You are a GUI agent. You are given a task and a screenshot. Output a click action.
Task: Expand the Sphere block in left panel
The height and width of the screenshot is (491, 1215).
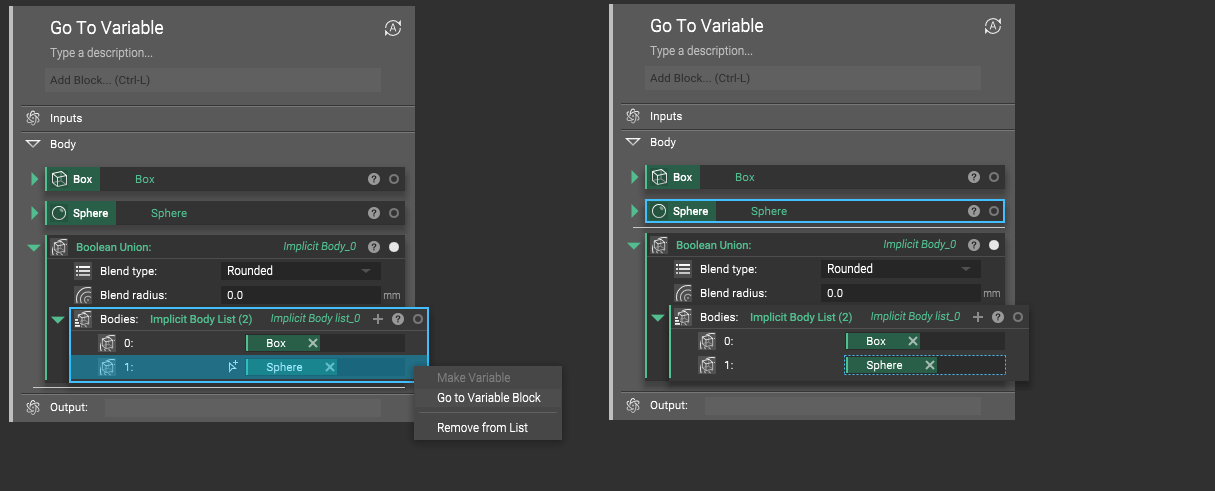pos(34,213)
